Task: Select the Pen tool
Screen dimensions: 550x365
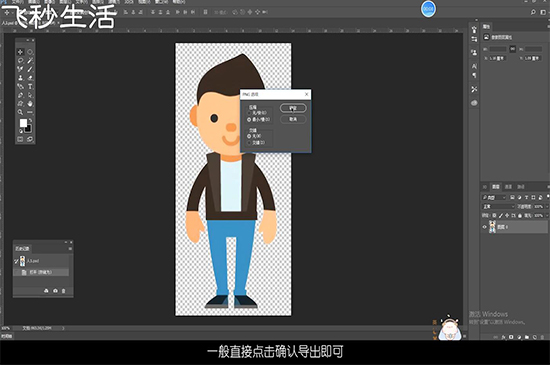Action: [x=20, y=95]
